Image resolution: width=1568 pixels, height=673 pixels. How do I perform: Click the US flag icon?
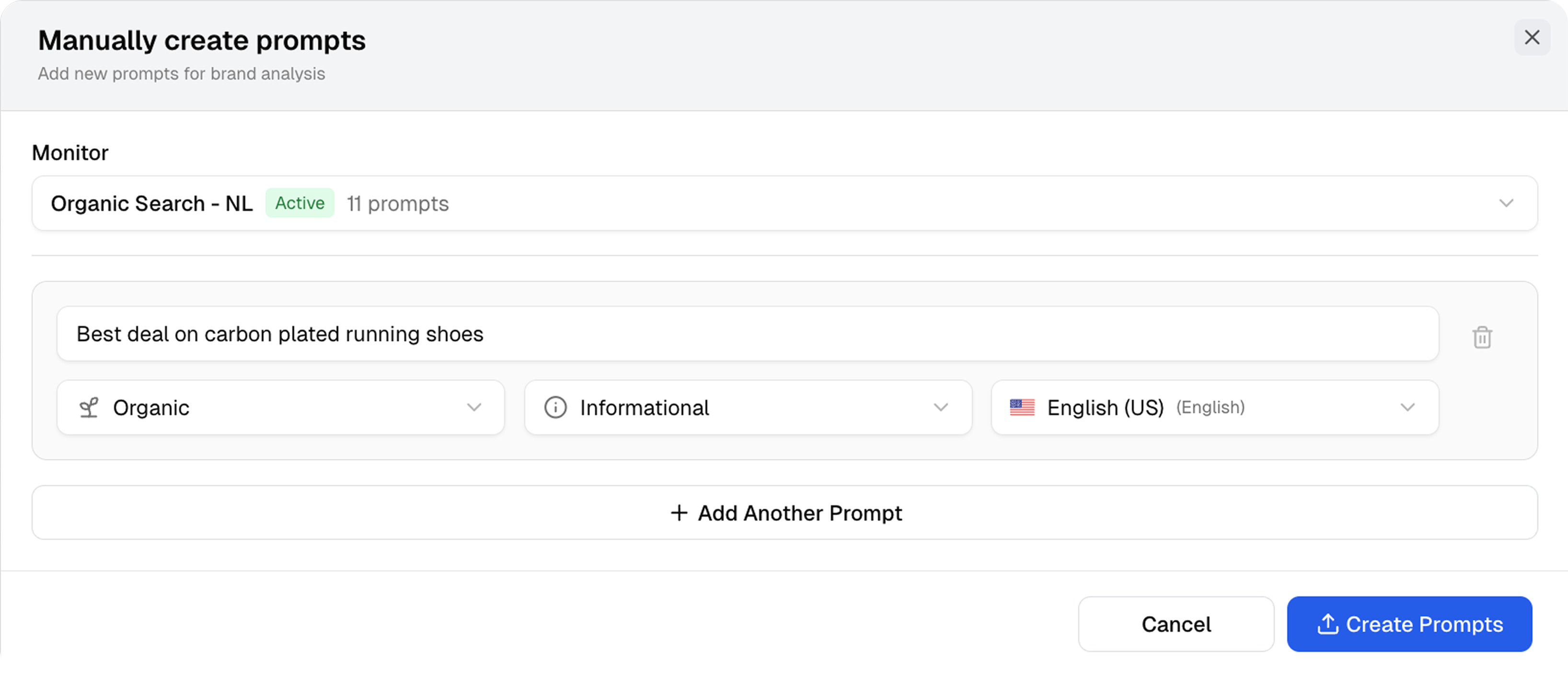click(1022, 407)
